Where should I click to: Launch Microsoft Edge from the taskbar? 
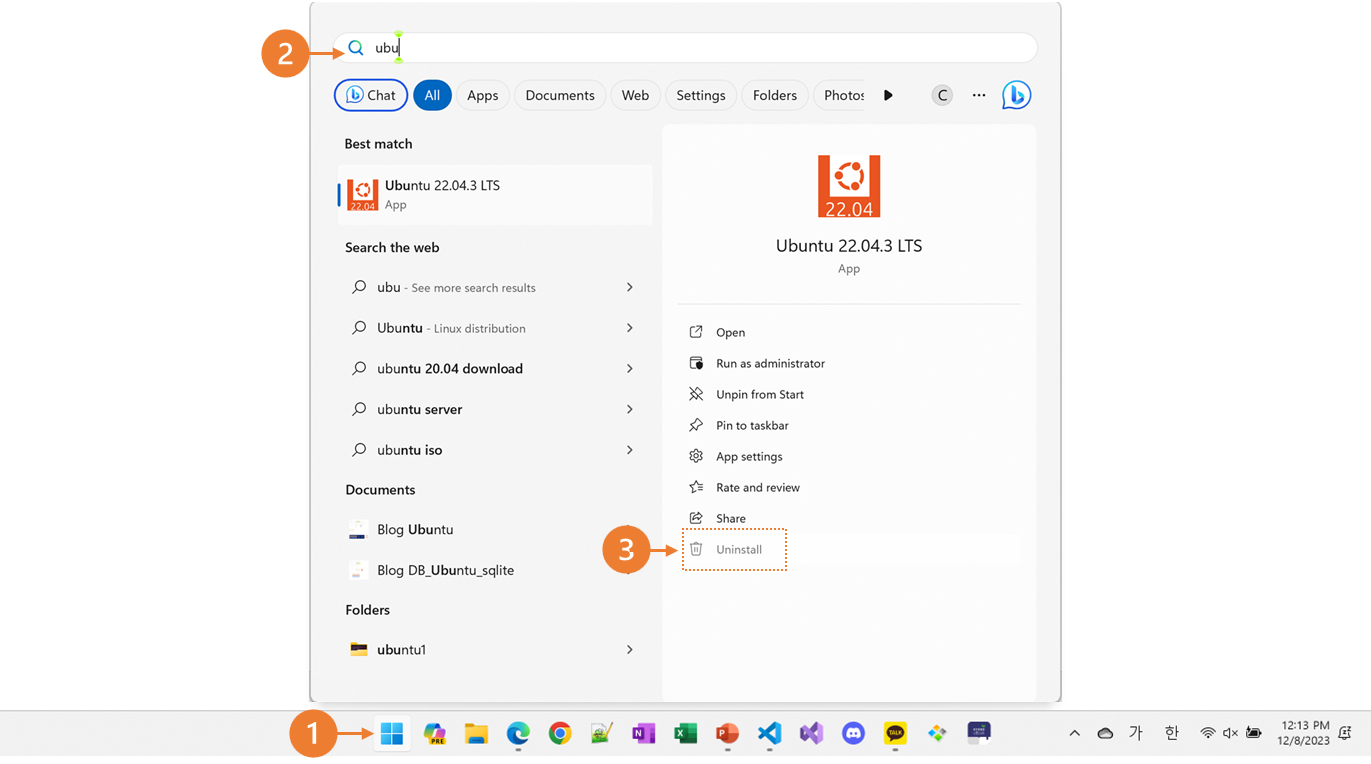(518, 733)
